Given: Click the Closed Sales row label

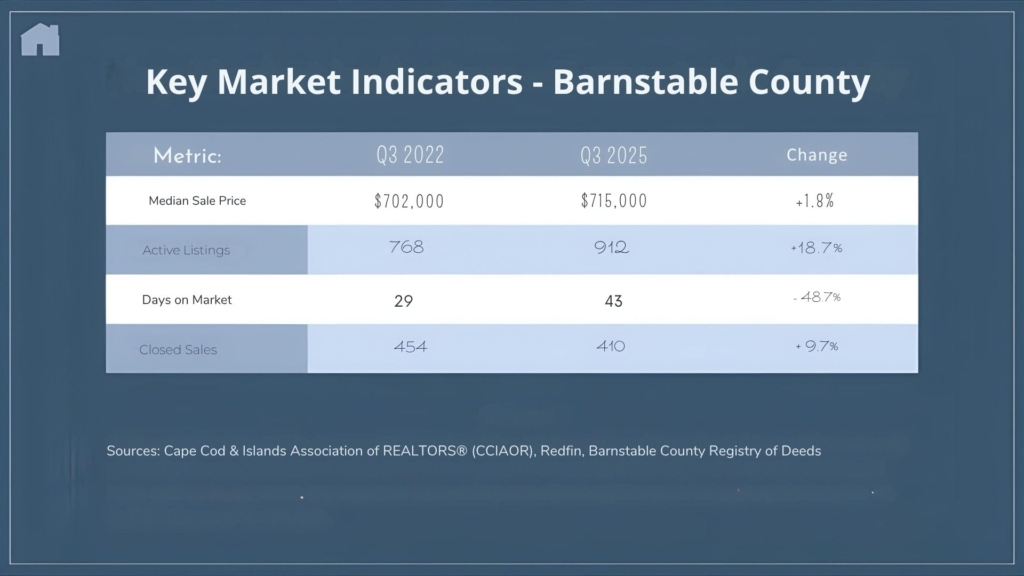Looking at the screenshot, I should click(178, 350).
